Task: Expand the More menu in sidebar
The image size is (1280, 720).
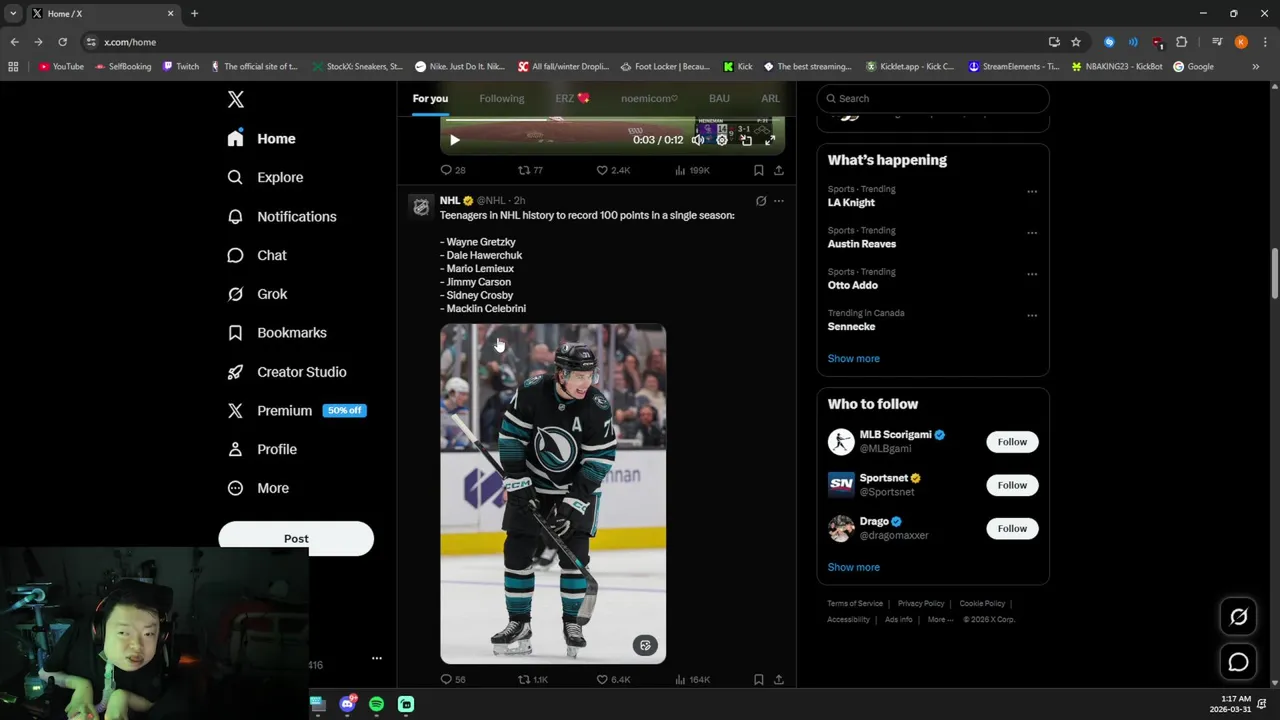Action: 258,488
